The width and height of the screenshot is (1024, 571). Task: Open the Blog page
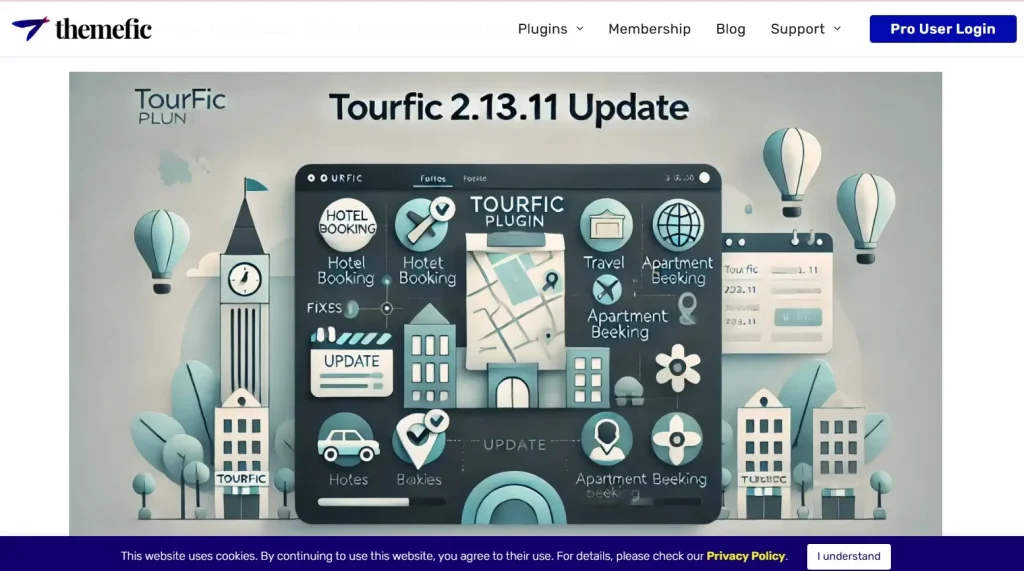coord(730,29)
